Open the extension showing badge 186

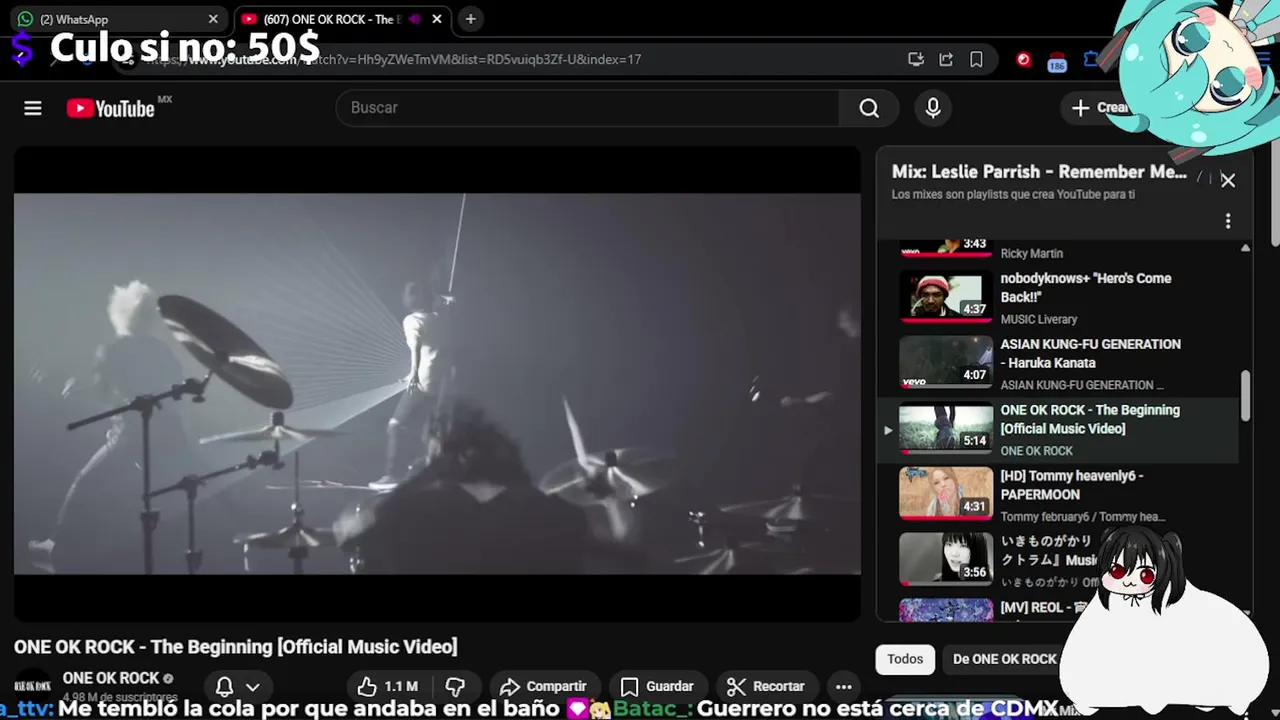(x=1057, y=62)
